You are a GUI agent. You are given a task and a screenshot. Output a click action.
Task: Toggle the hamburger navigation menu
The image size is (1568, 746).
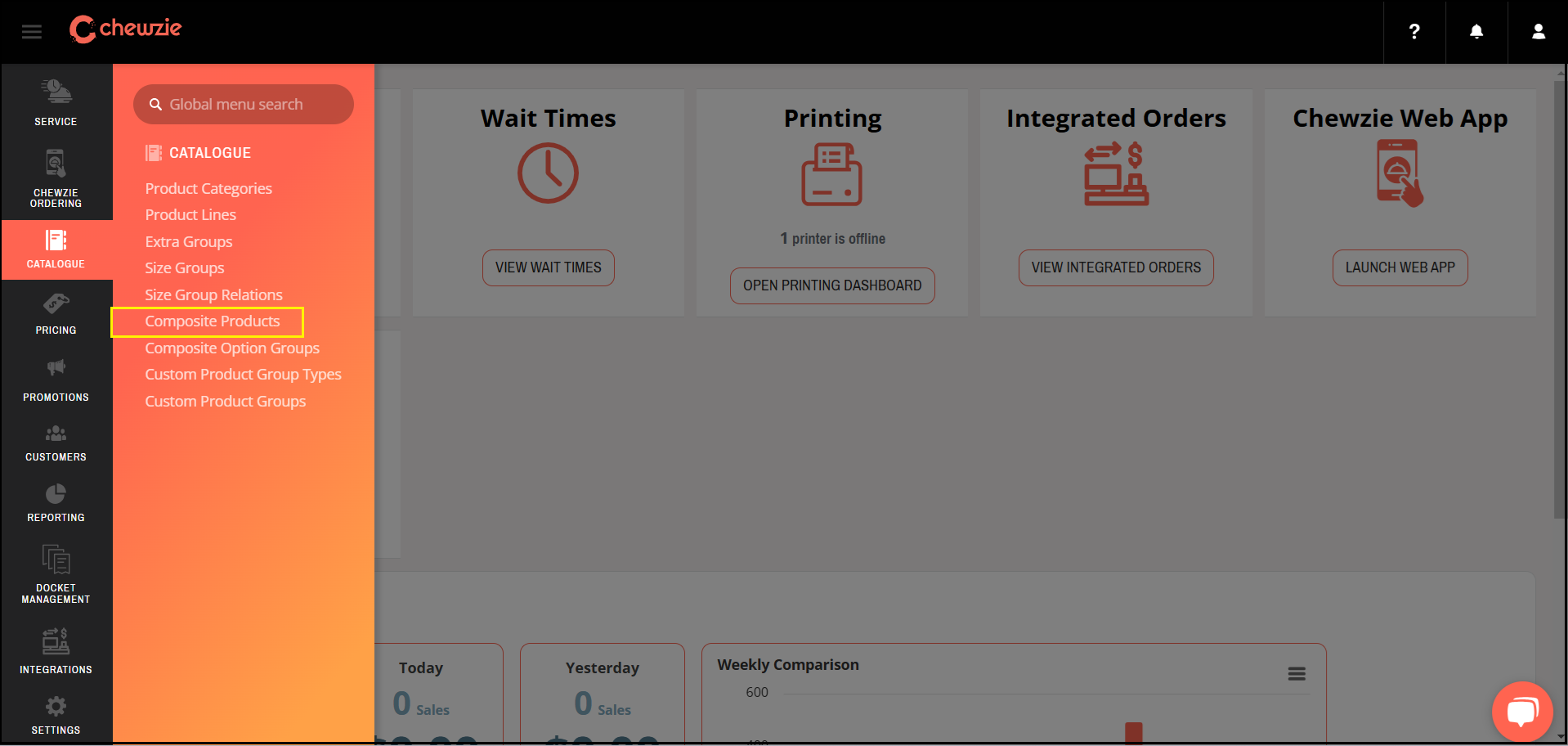[x=32, y=32]
